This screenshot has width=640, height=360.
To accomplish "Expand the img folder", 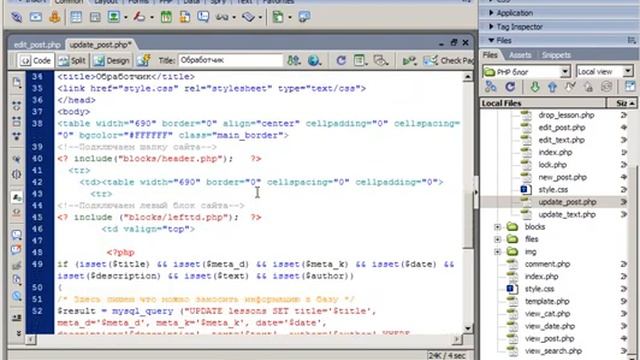I will [498, 252].
